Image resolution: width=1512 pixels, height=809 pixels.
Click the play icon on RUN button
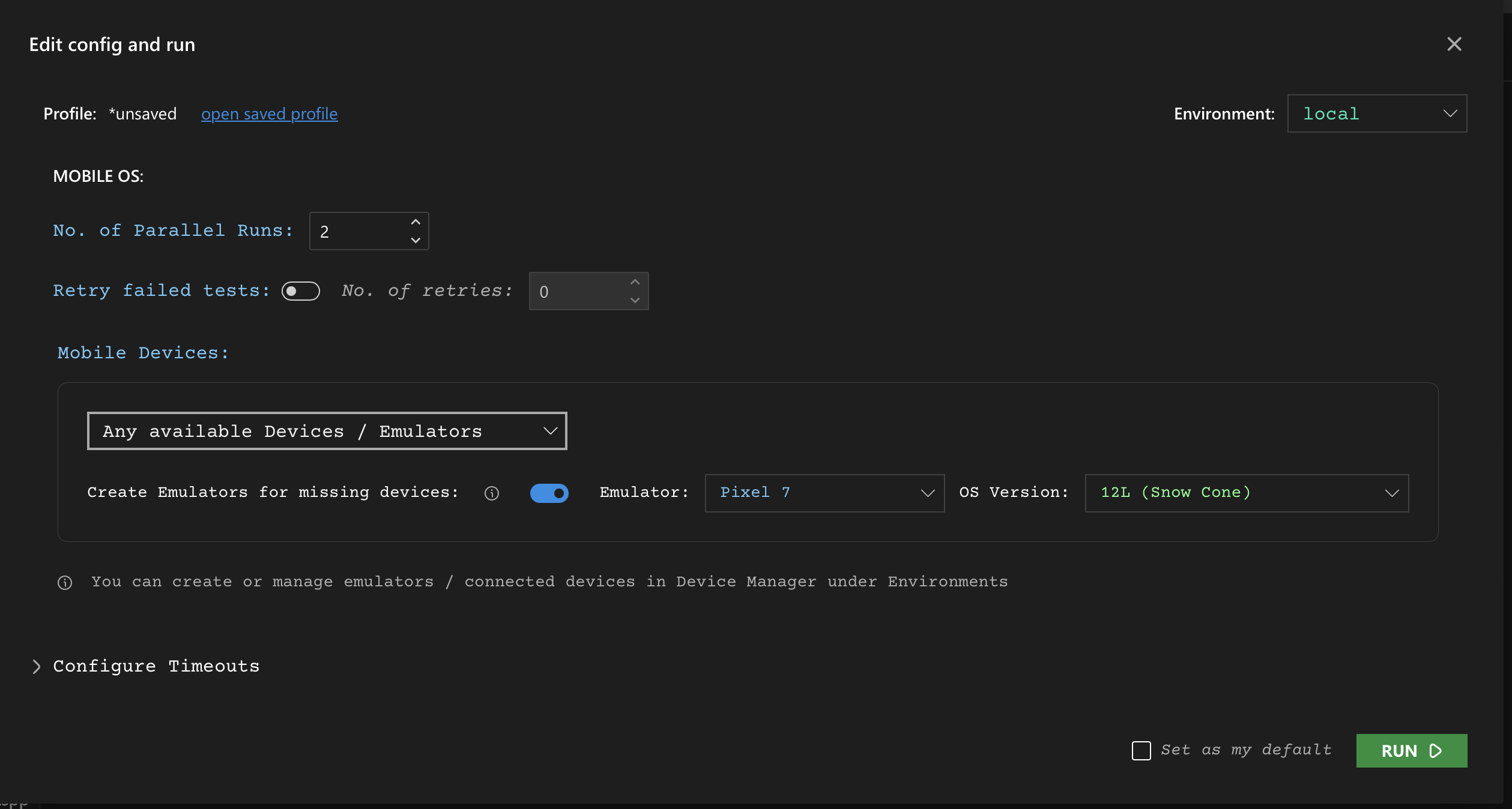click(1435, 751)
